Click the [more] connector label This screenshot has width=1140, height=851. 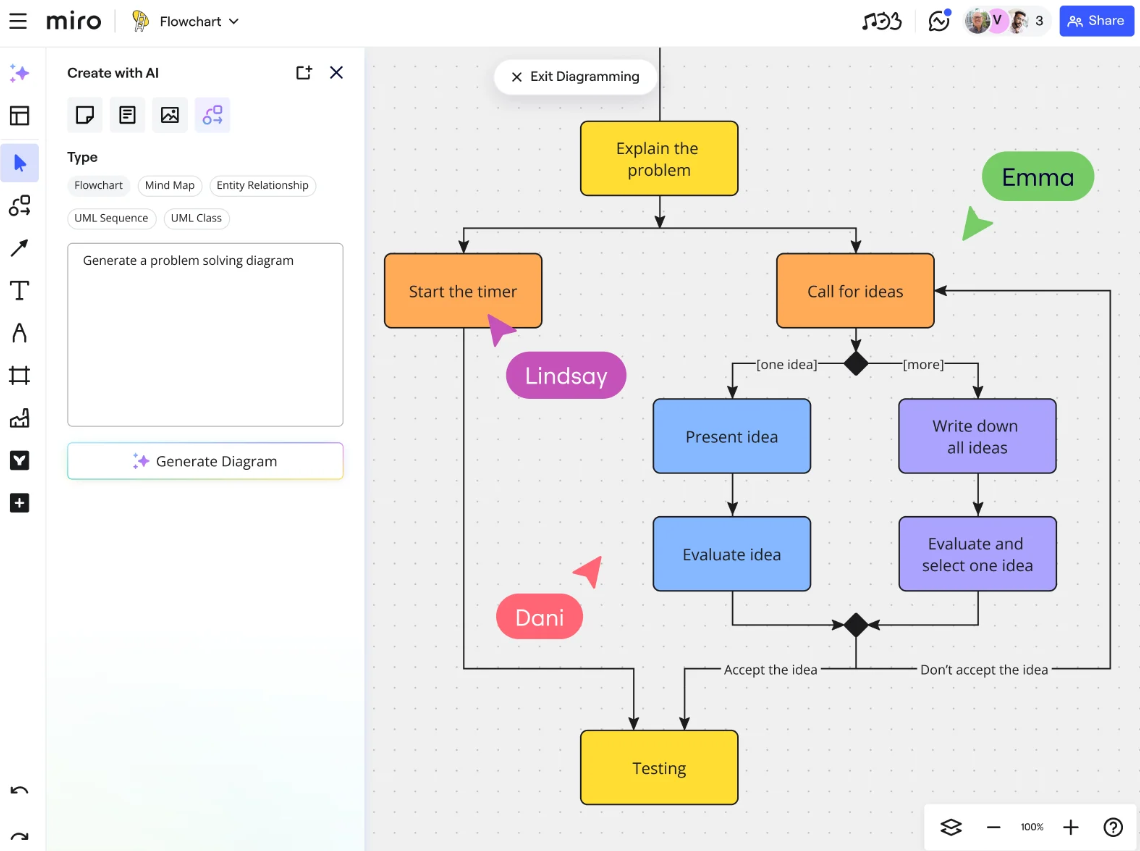[923, 364]
